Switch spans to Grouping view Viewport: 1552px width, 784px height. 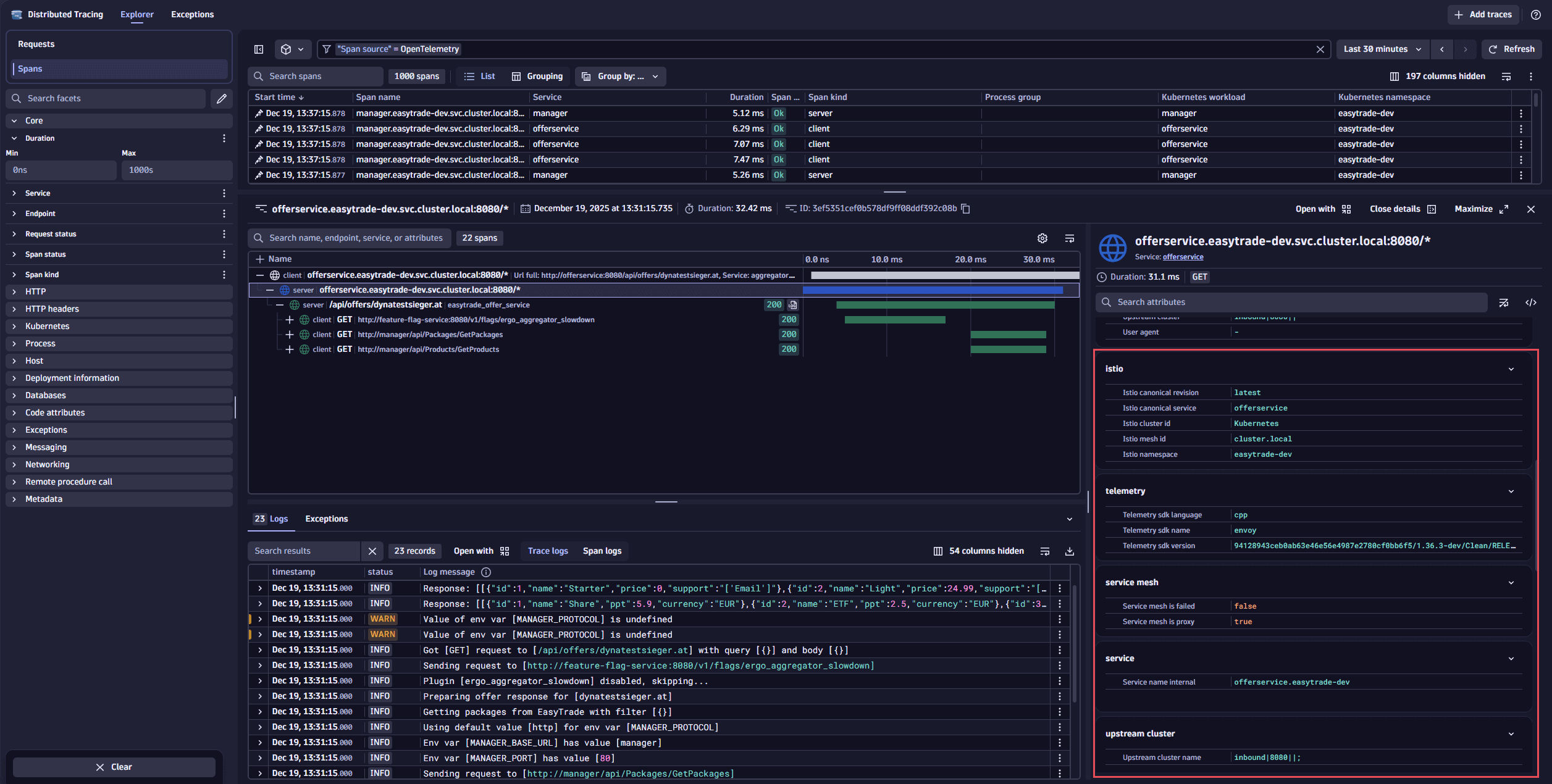click(x=537, y=77)
